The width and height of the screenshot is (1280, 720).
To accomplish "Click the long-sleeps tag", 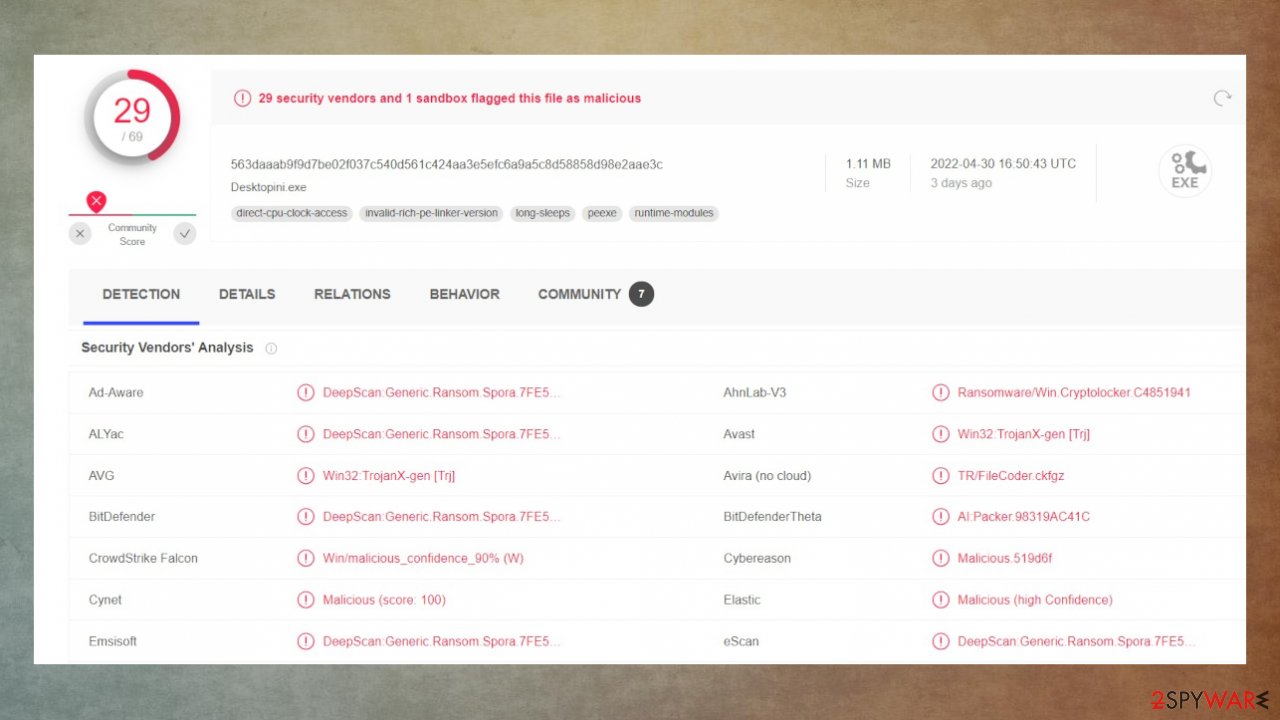I will (543, 213).
